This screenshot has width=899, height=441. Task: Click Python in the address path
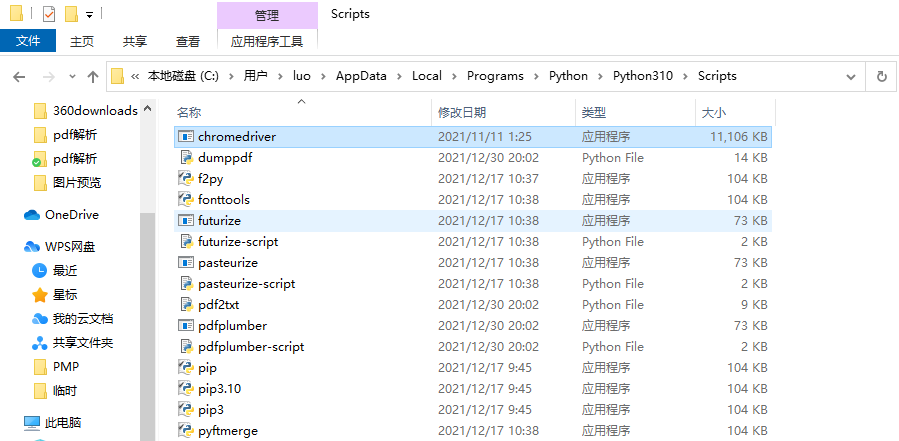point(568,76)
